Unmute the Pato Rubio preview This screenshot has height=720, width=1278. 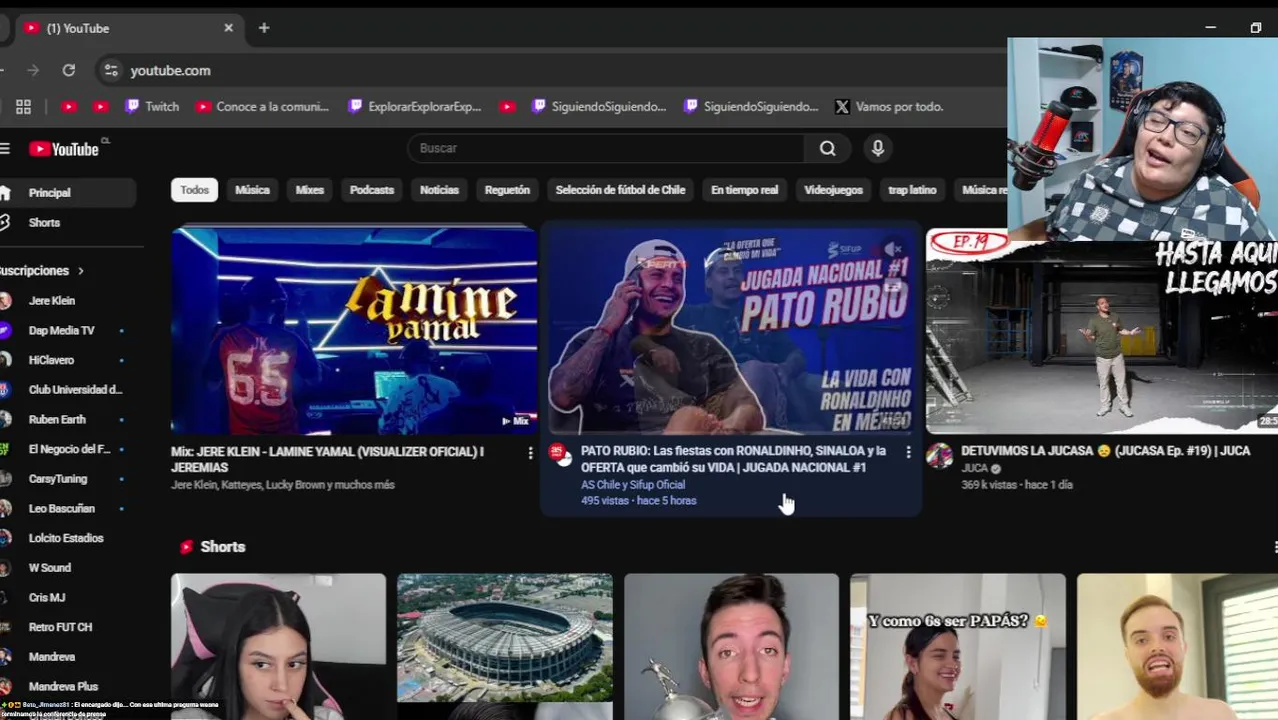tap(894, 249)
